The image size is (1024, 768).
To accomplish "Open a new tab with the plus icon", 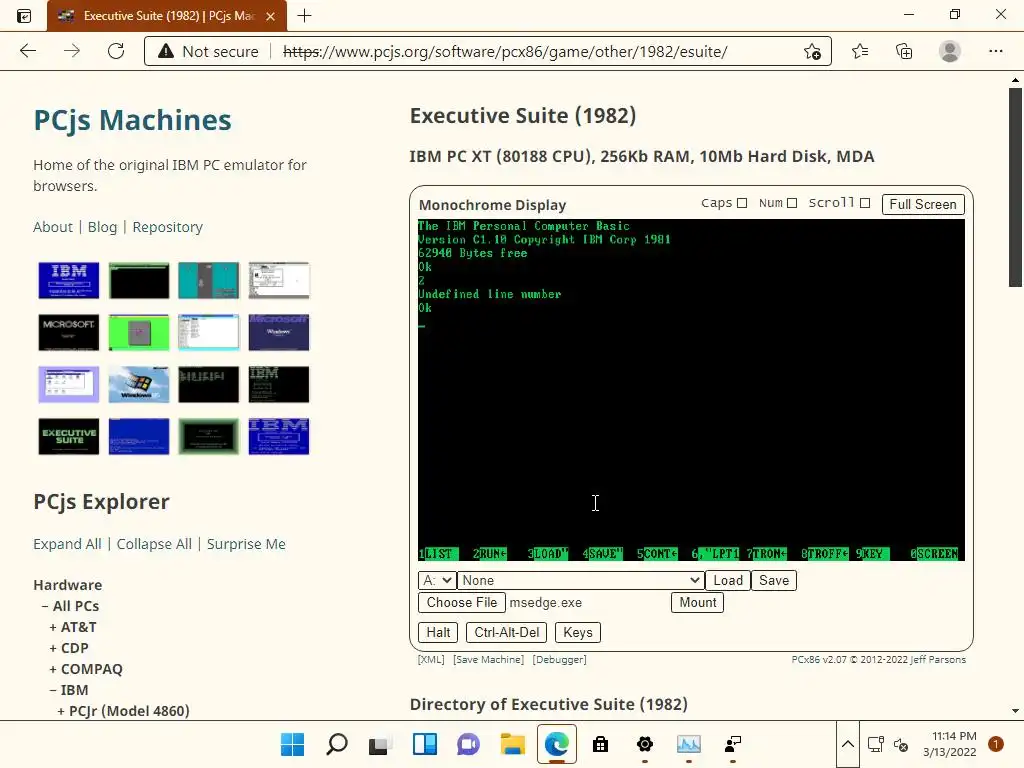I will click(x=304, y=16).
